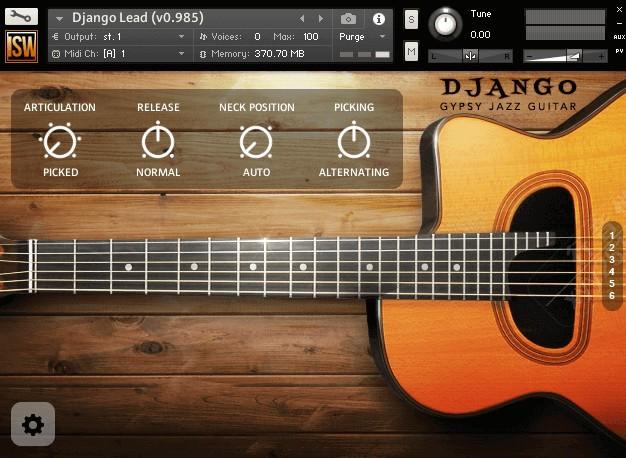Image resolution: width=626 pixels, height=458 pixels.
Task: Select string 1 on the guitar
Action: coord(612,236)
